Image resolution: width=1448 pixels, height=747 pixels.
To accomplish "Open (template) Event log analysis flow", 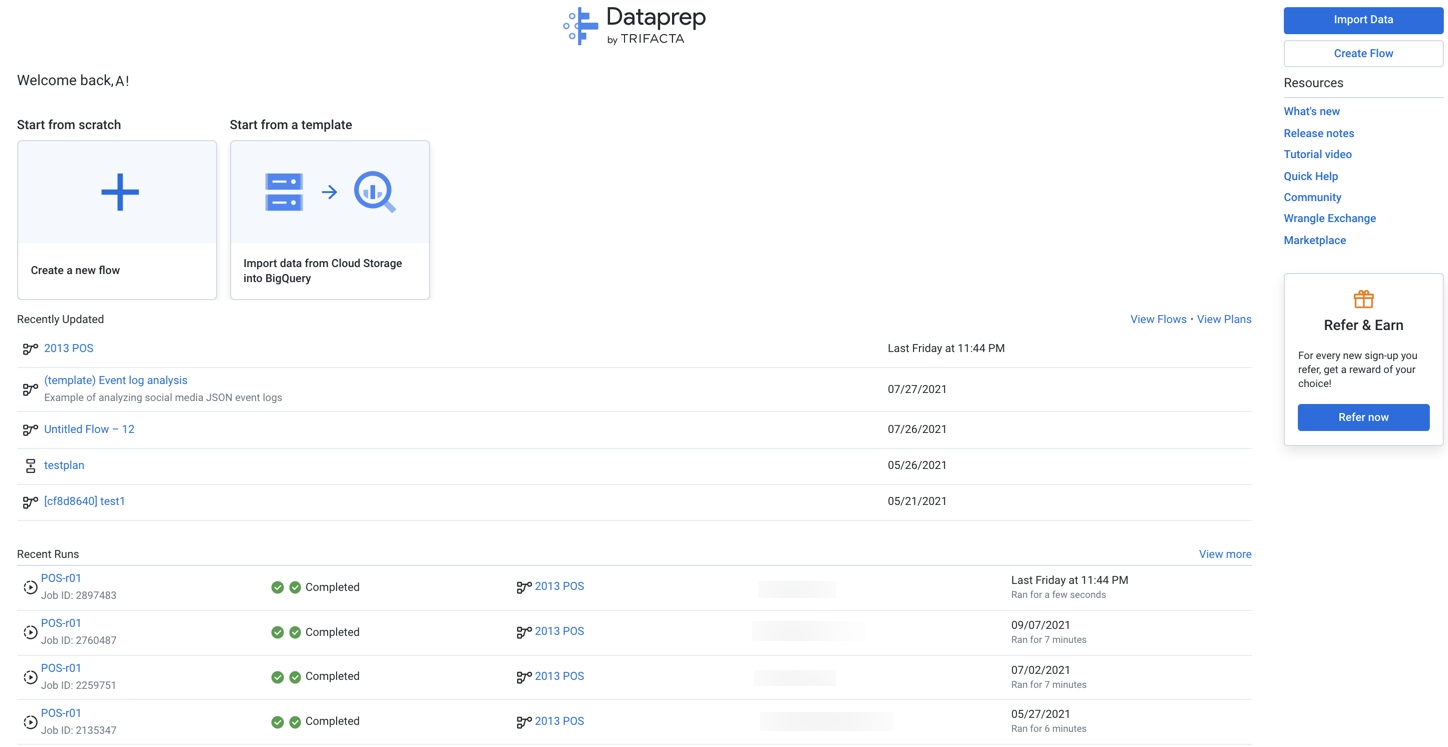I will point(115,381).
